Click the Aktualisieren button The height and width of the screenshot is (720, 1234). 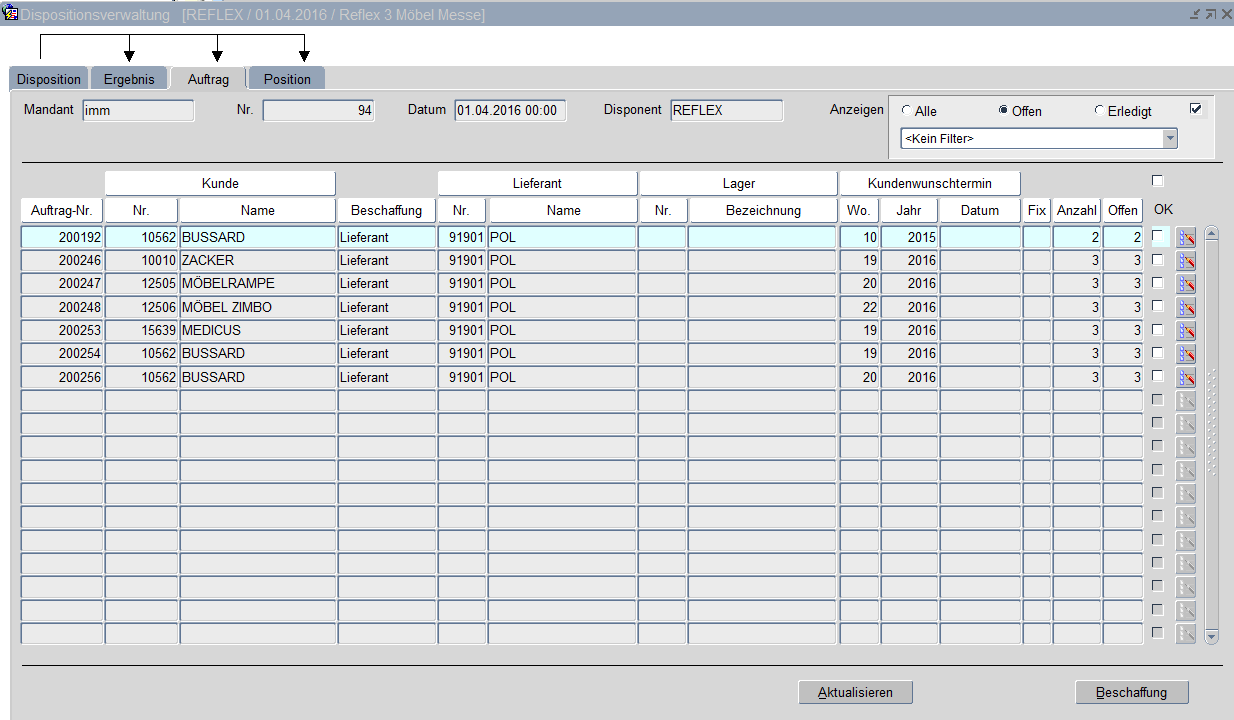(855, 692)
